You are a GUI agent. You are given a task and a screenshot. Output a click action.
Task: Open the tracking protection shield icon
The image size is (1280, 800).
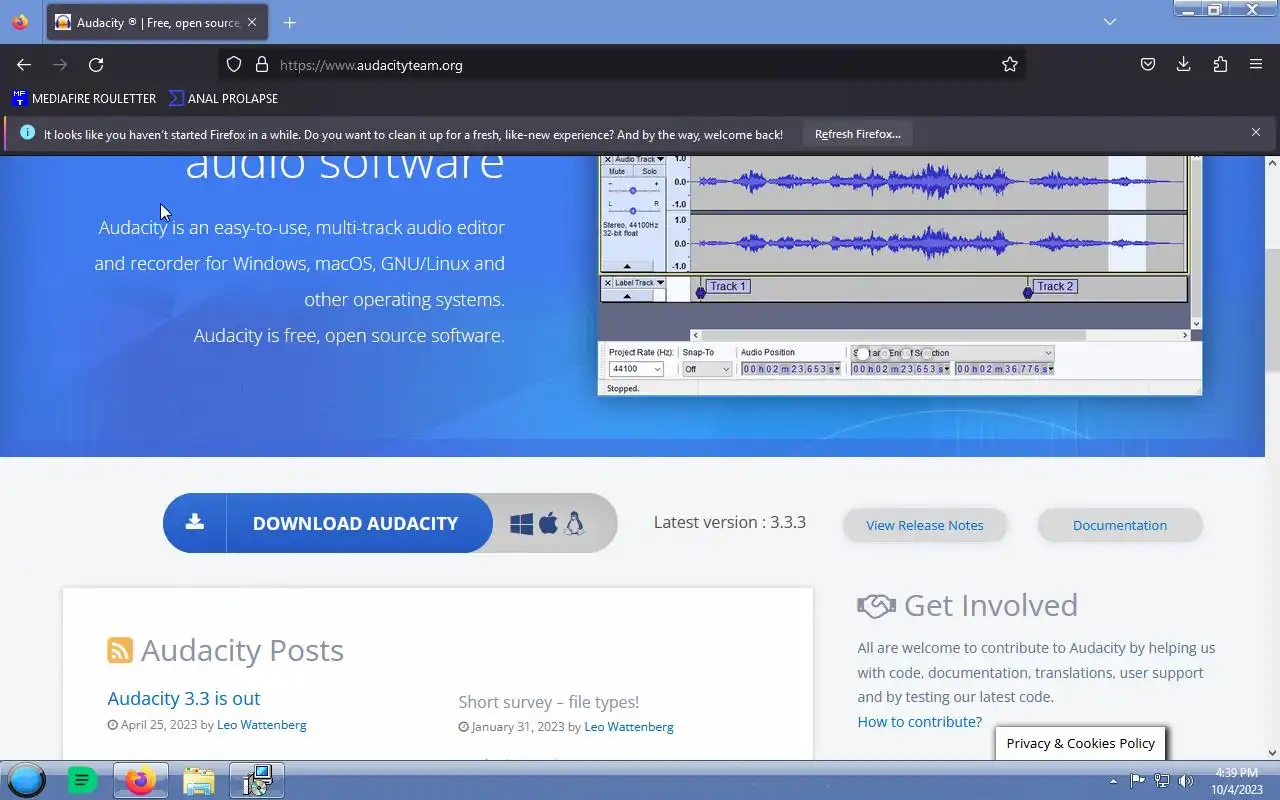point(234,65)
